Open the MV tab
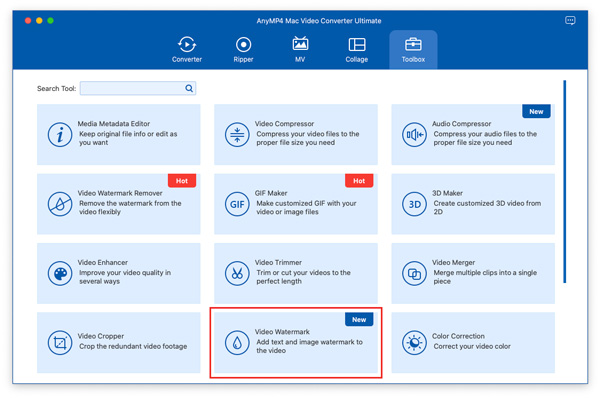The height and width of the screenshot is (398, 600). tap(300, 50)
